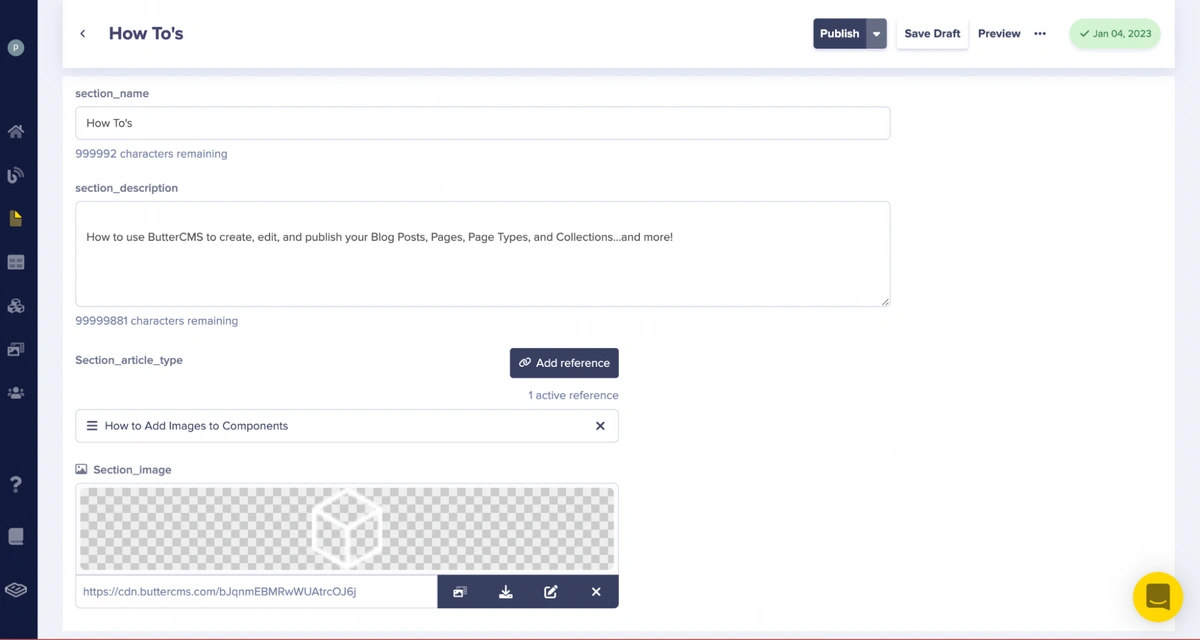Go back using the left chevron
The image size is (1200, 640).
tap(83, 34)
